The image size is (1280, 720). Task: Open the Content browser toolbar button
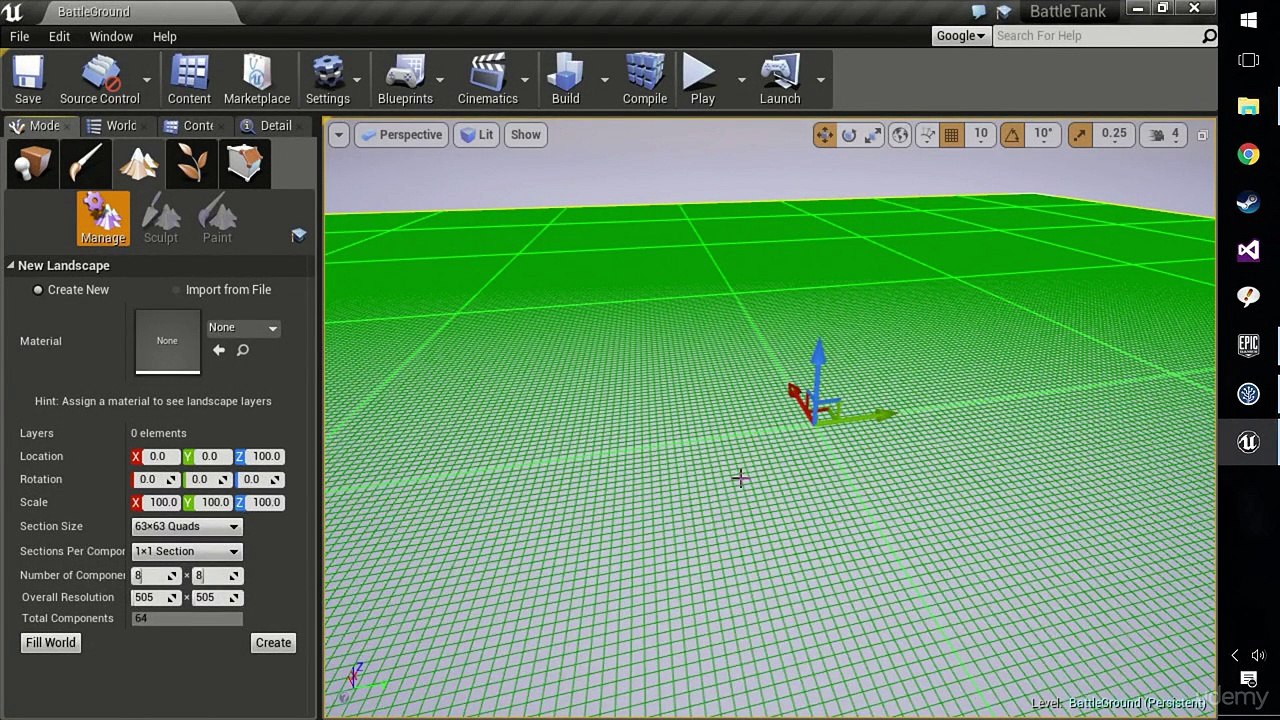click(x=189, y=80)
